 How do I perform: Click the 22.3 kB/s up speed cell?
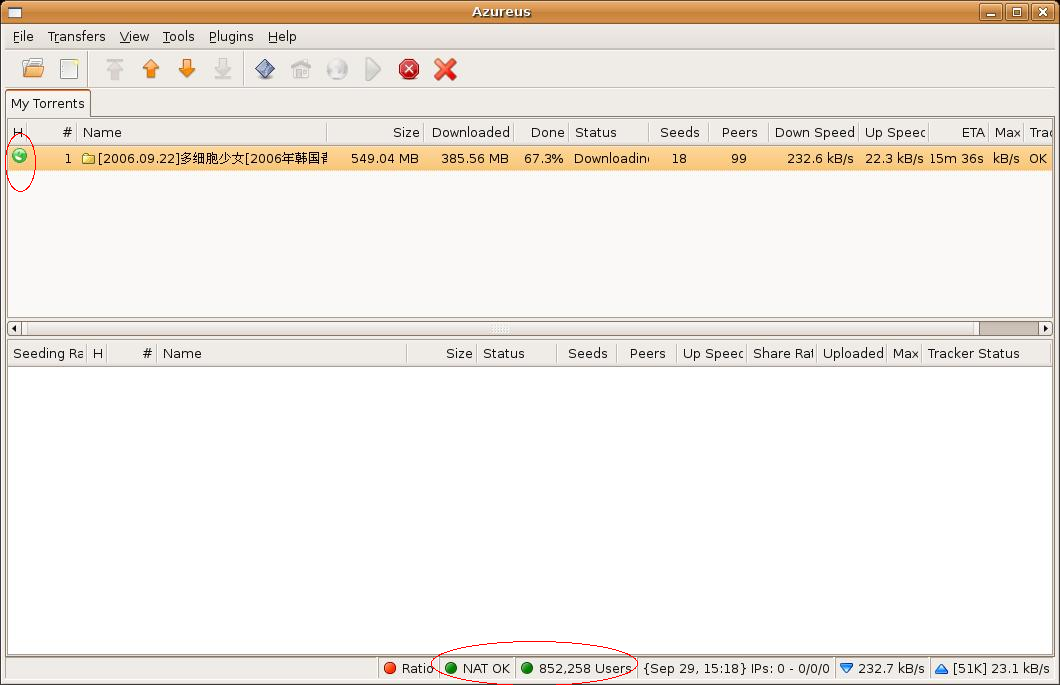894,159
